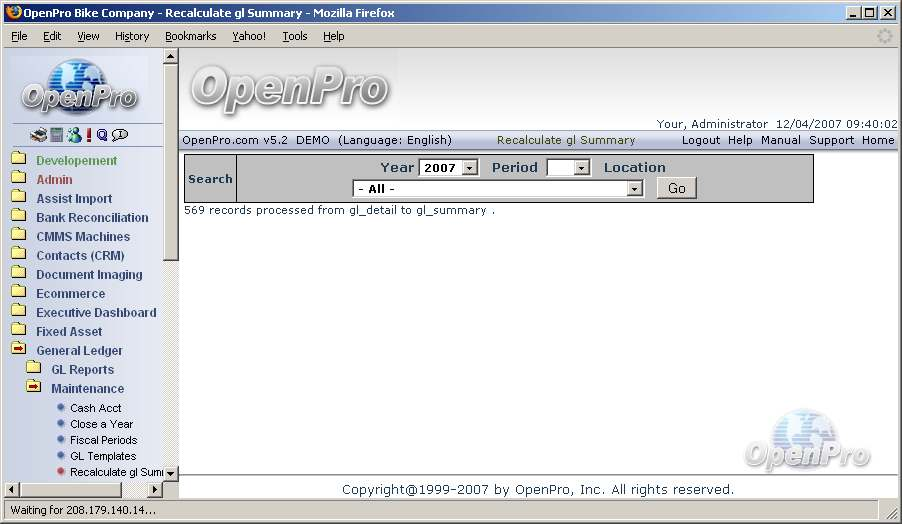
Task: Expand the Location dropdown showing All
Action: tap(497, 188)
